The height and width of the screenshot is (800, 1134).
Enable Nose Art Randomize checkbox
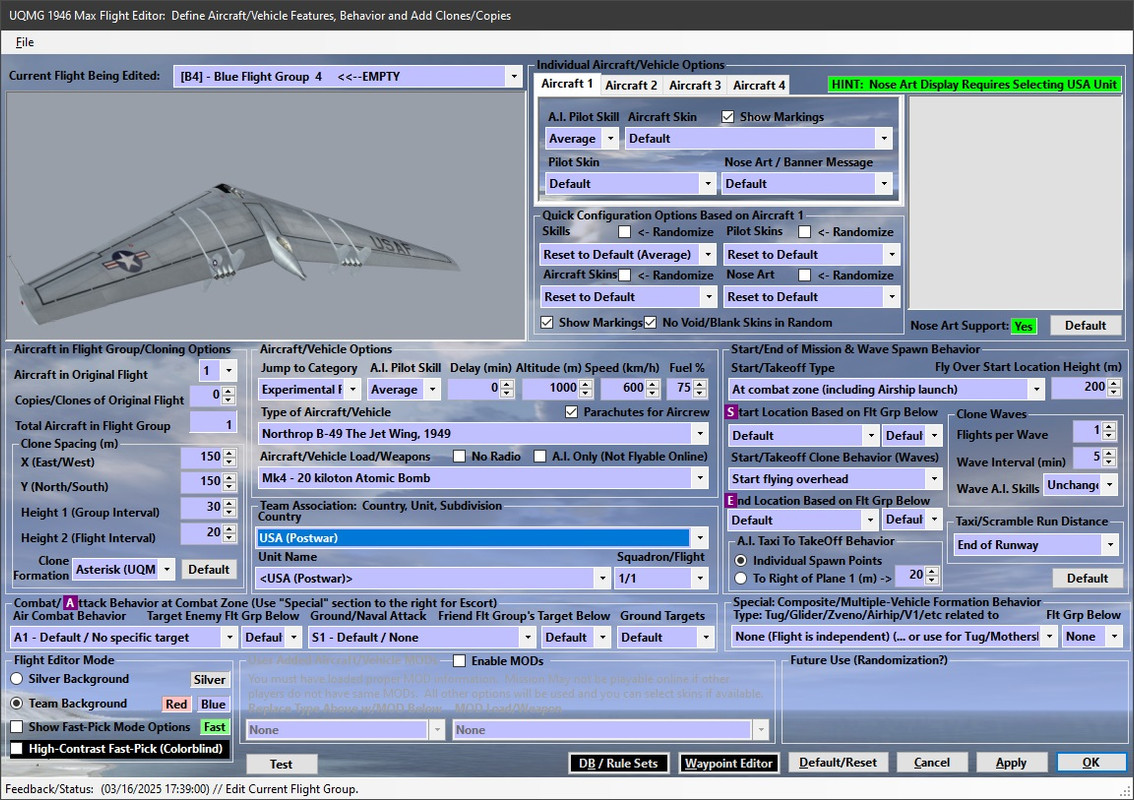point(804,275)
